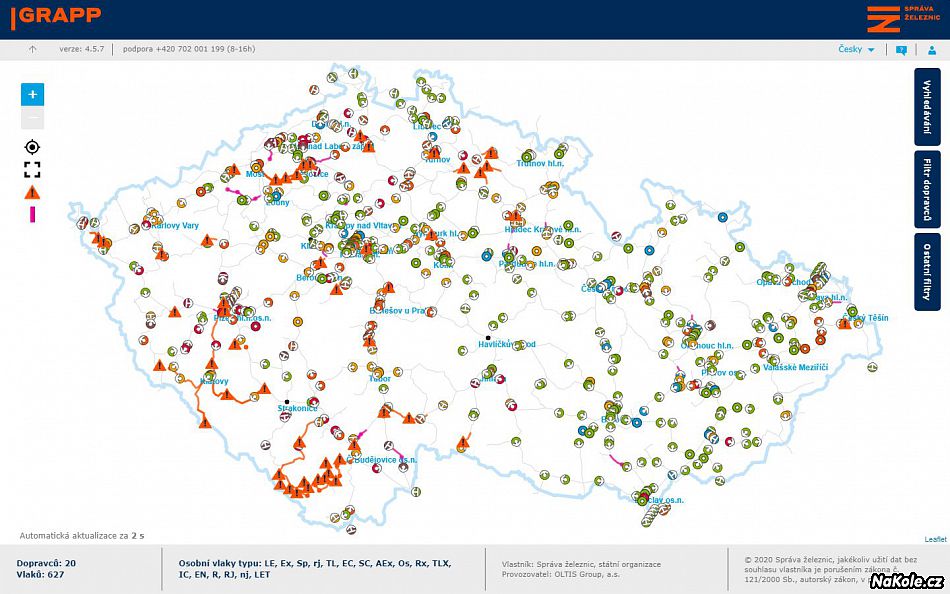This screenshot has width=950, height=594.
Task: Expand the Vyhledávání side panel
Action: [927, 103]
